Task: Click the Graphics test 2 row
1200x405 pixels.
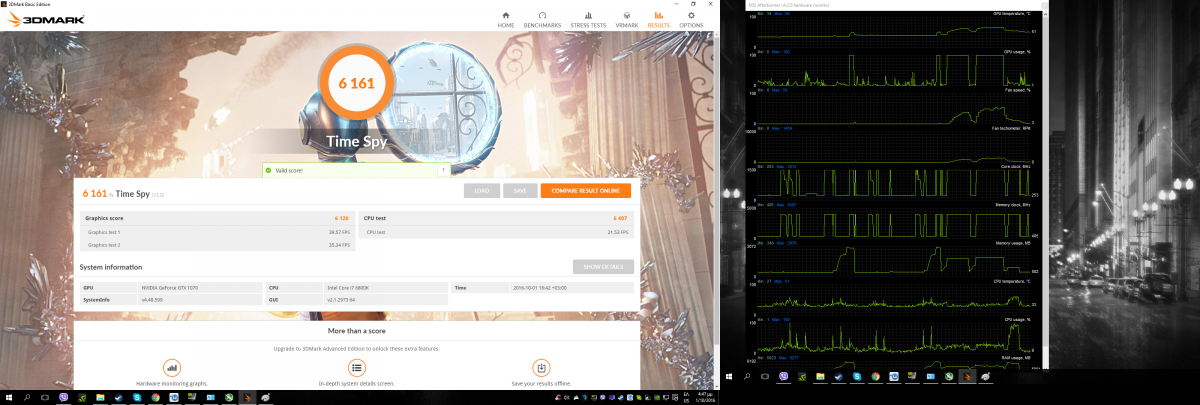Action: (217, 243)
